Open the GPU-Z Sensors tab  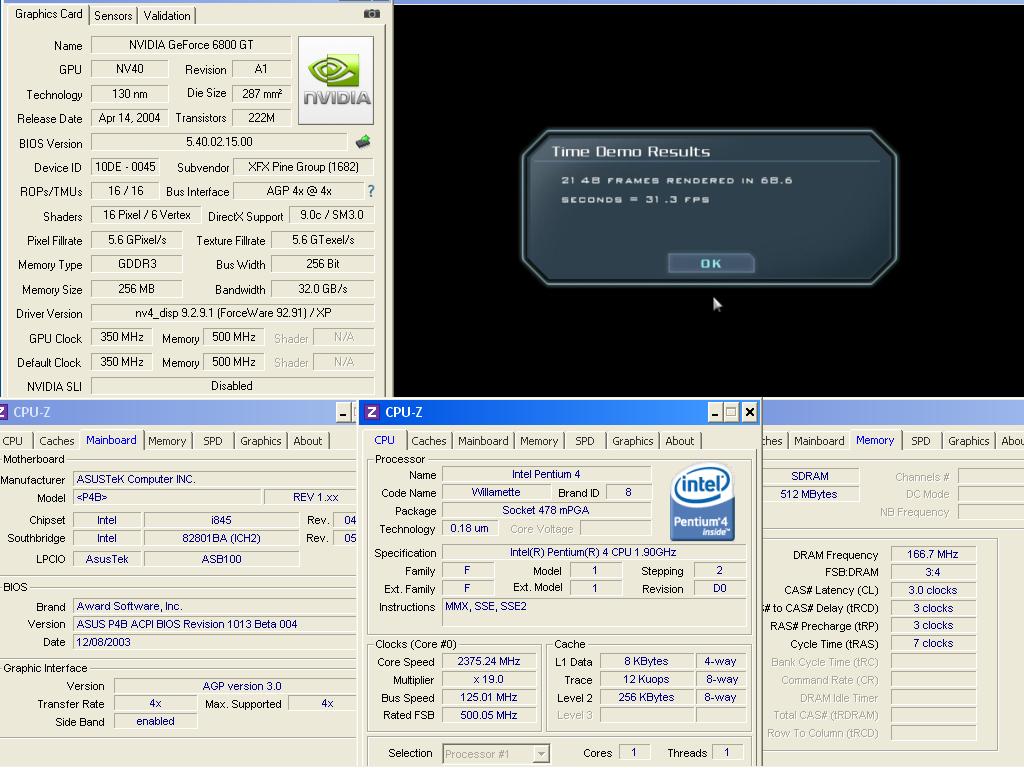pos(113,16)
